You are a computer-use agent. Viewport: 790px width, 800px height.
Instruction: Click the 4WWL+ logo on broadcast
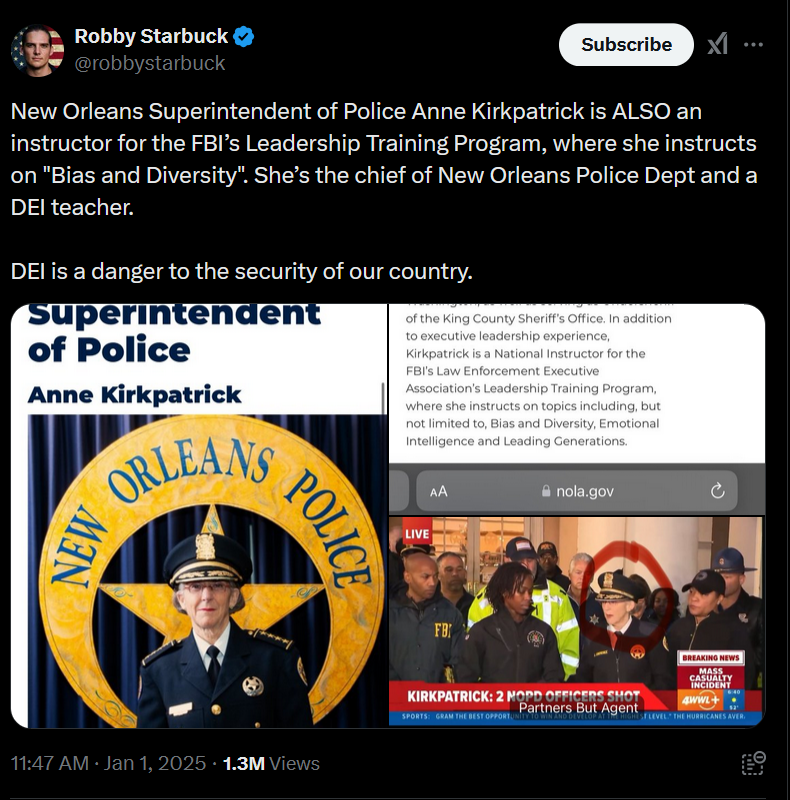click(x=701, y=701)
